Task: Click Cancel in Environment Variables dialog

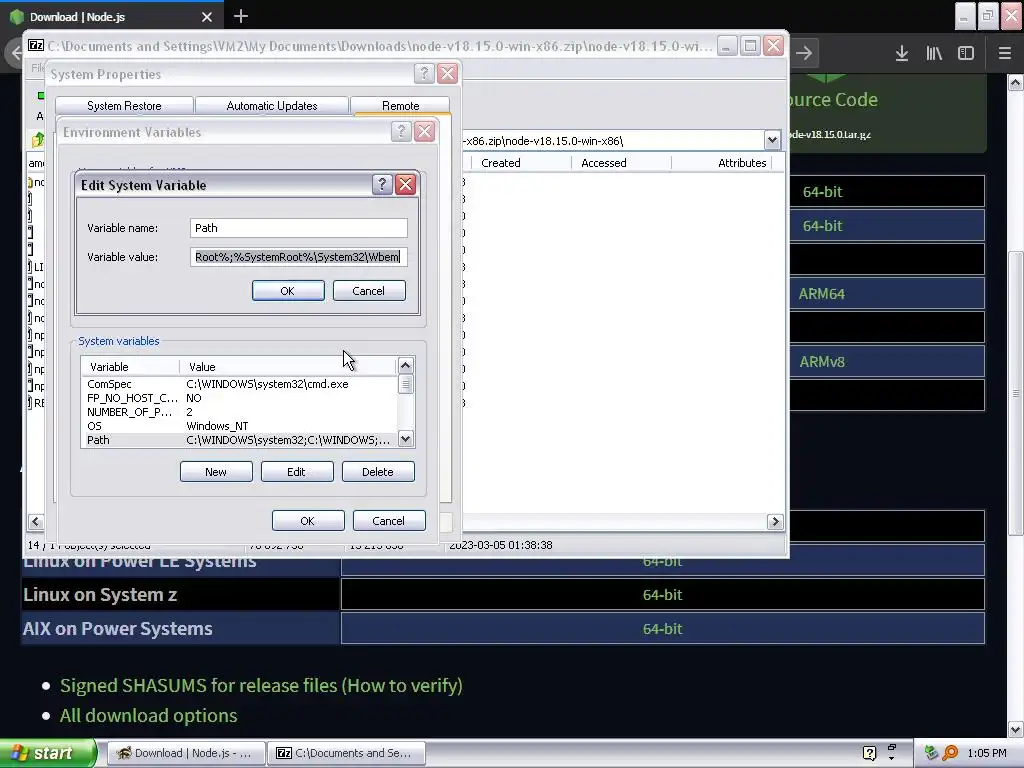Action: [x=389, y=520]
